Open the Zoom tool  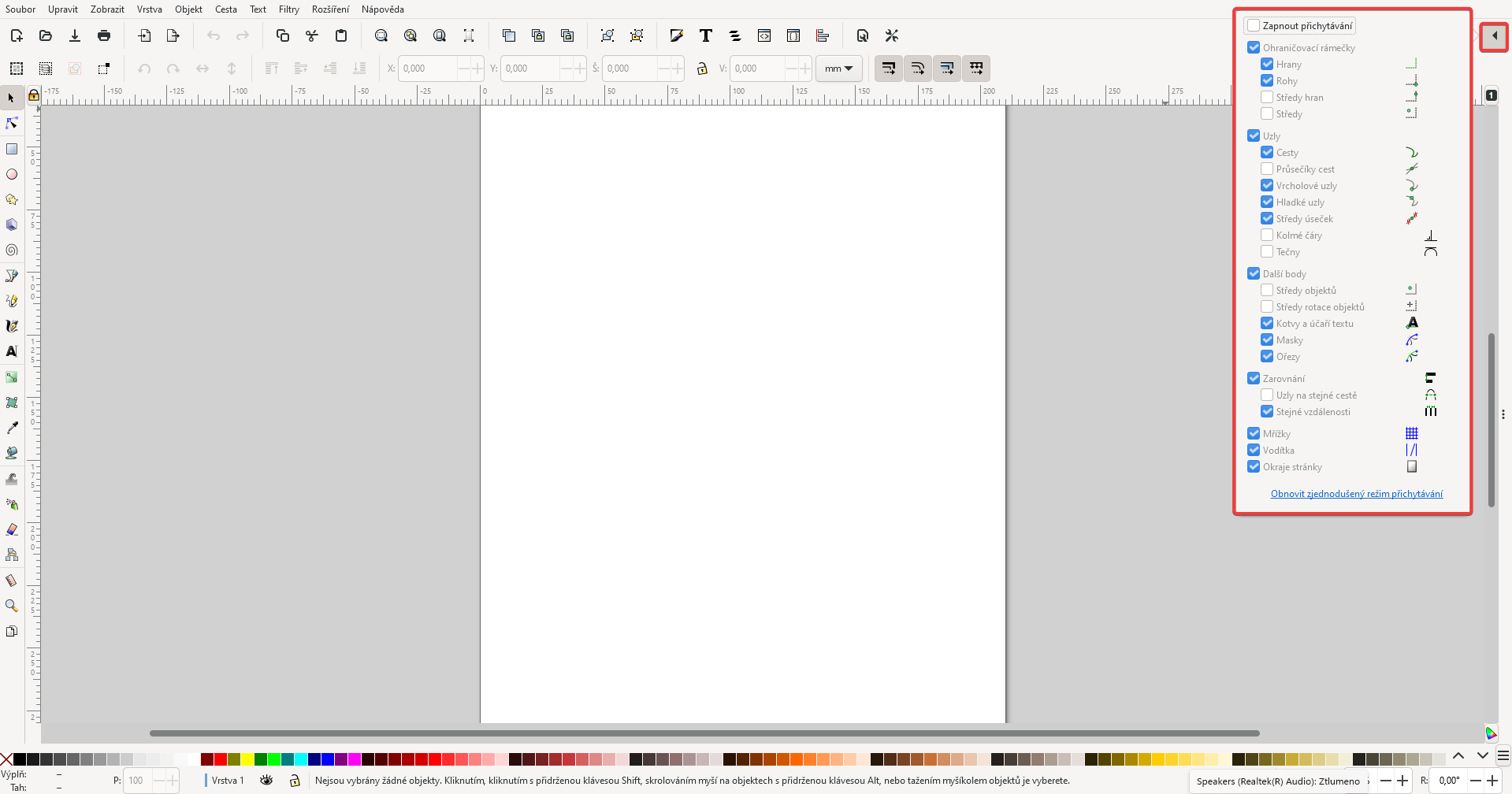click(x=12, y=605)
